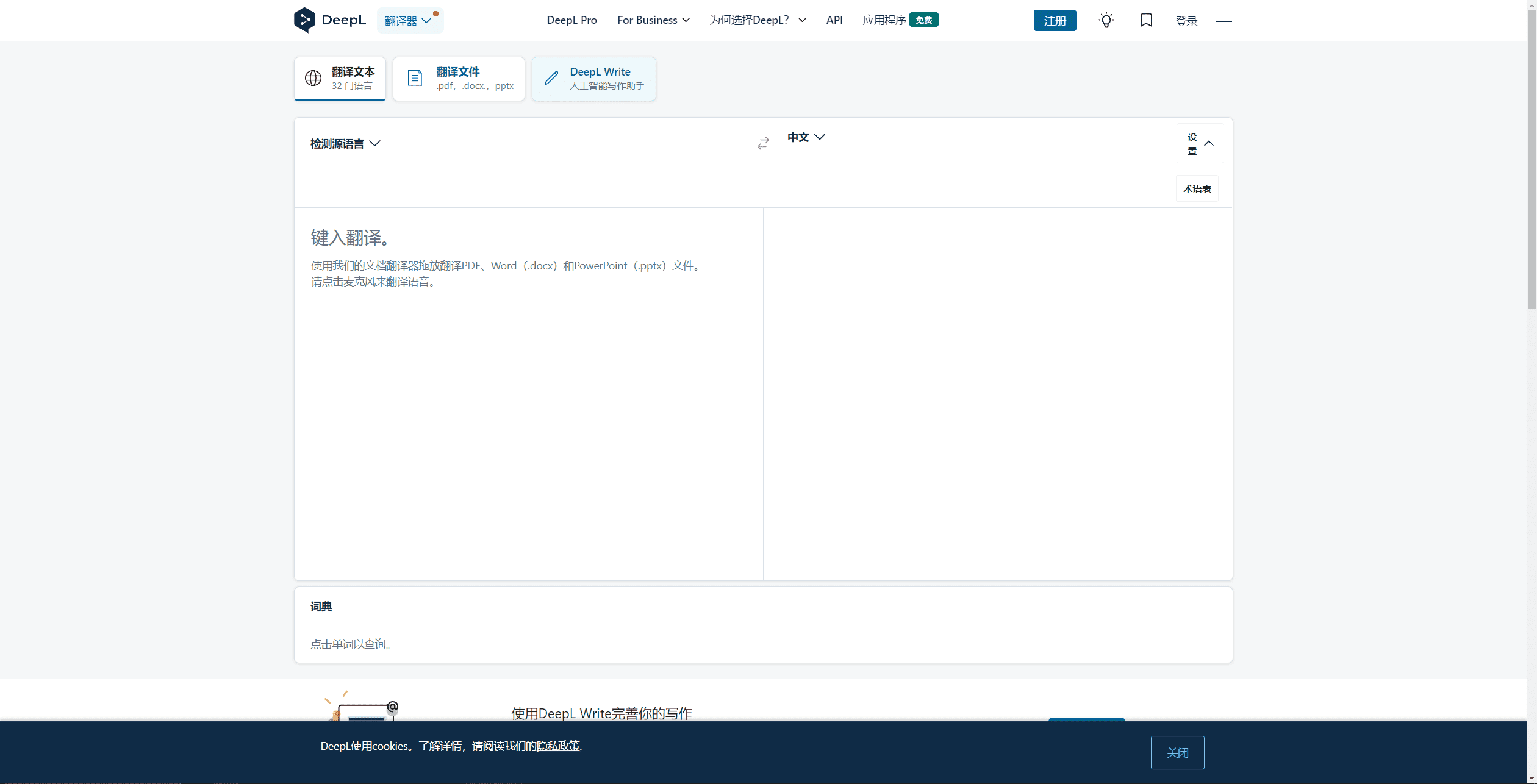Click into the 键入翻译 source text field
The width and height of the screenshot is (1537, 784).
[528, 393]
